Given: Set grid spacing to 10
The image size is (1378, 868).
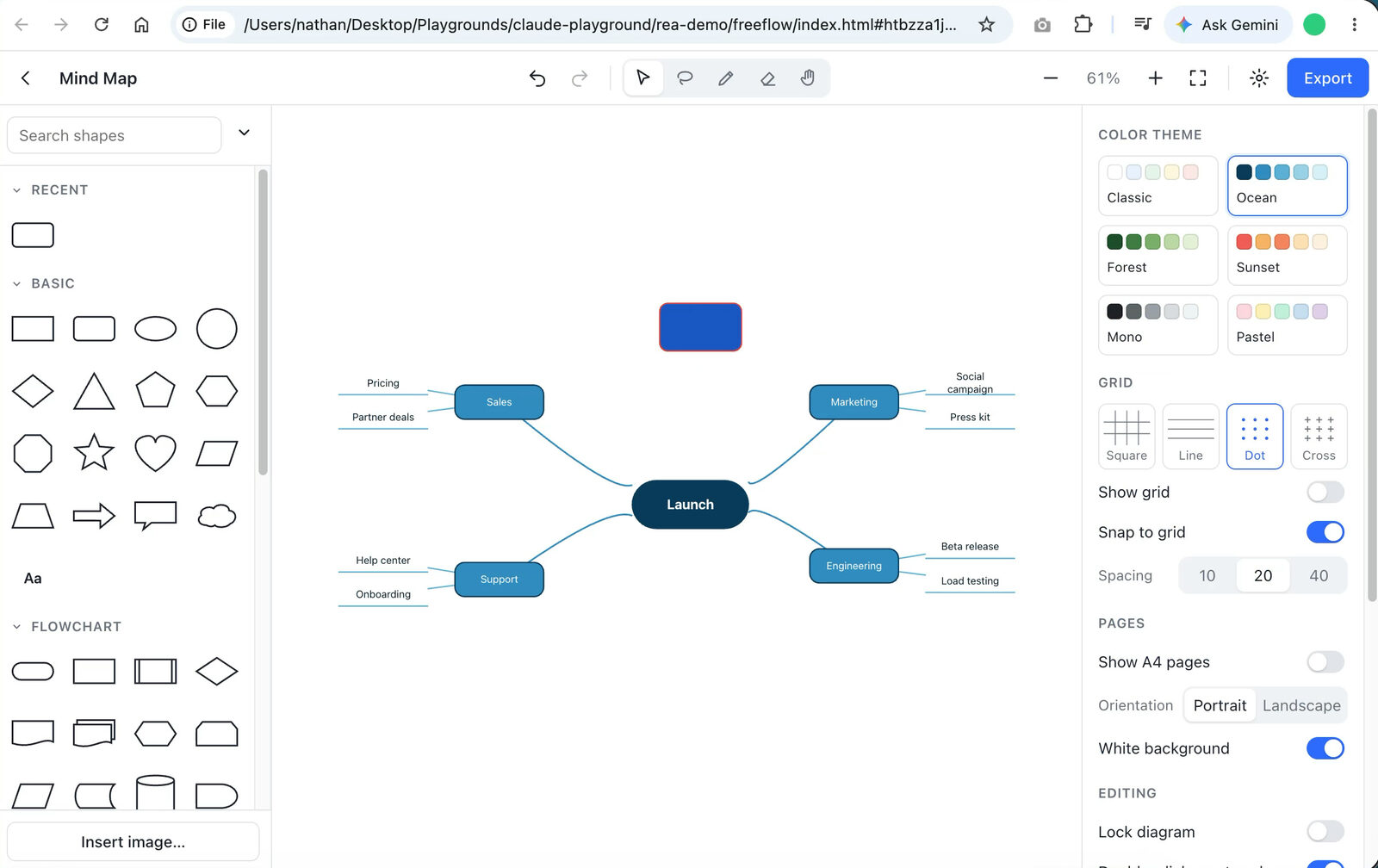Looking at the screenshot, I should (x=1207, y=575).
